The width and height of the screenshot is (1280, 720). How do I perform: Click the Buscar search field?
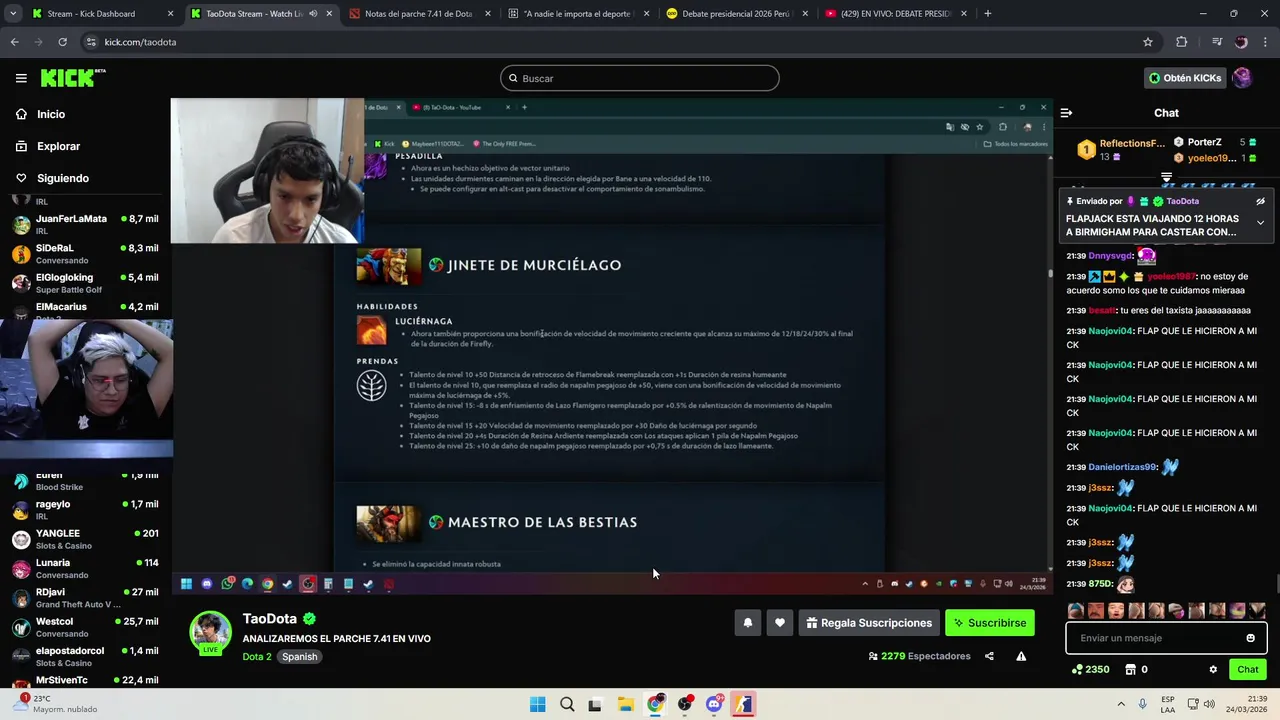coord(640,78)
